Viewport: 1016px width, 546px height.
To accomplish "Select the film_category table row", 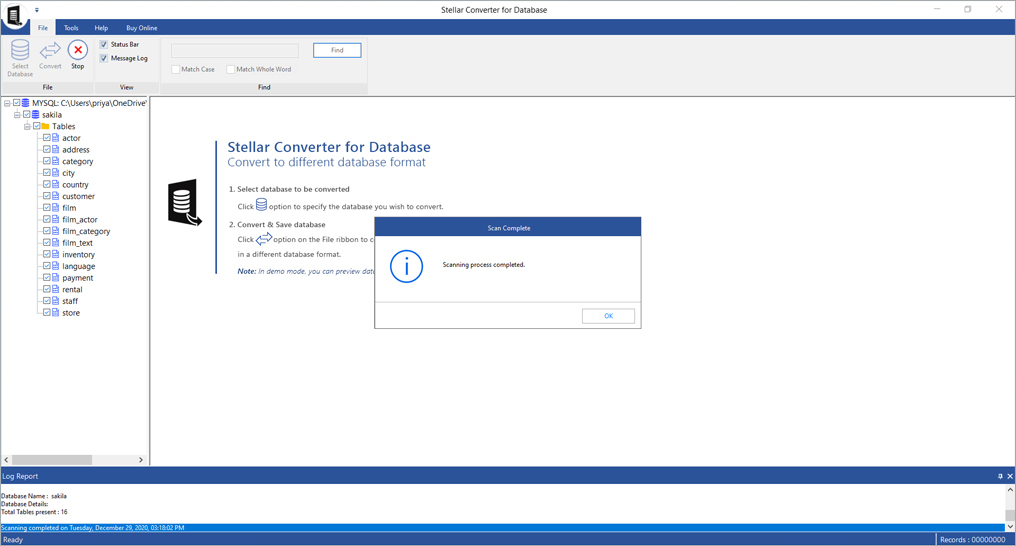I will 86,231.
